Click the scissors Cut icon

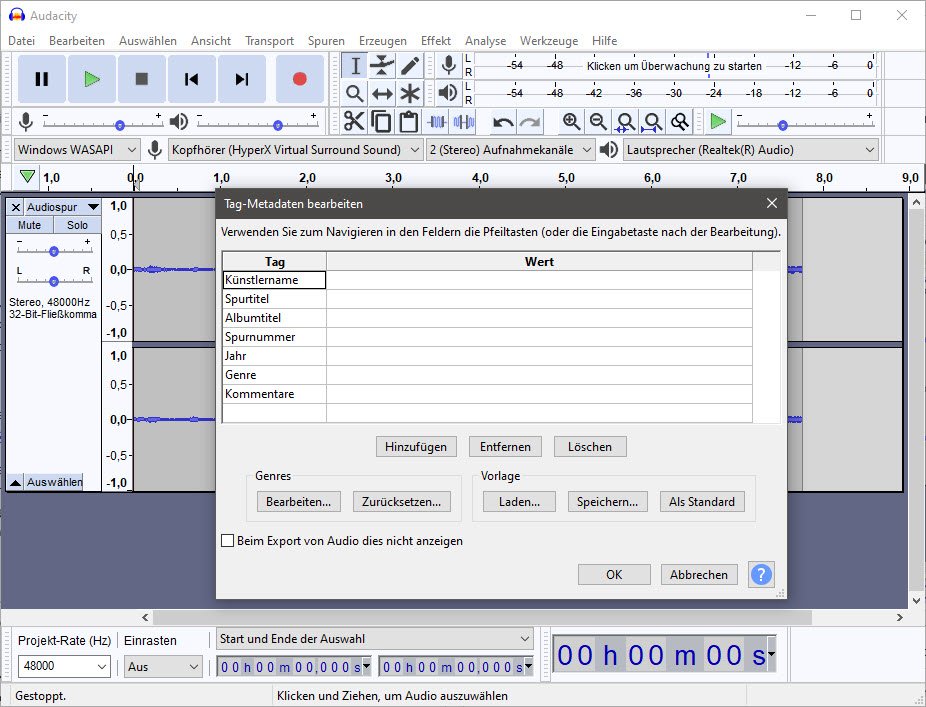coord(354,122)
